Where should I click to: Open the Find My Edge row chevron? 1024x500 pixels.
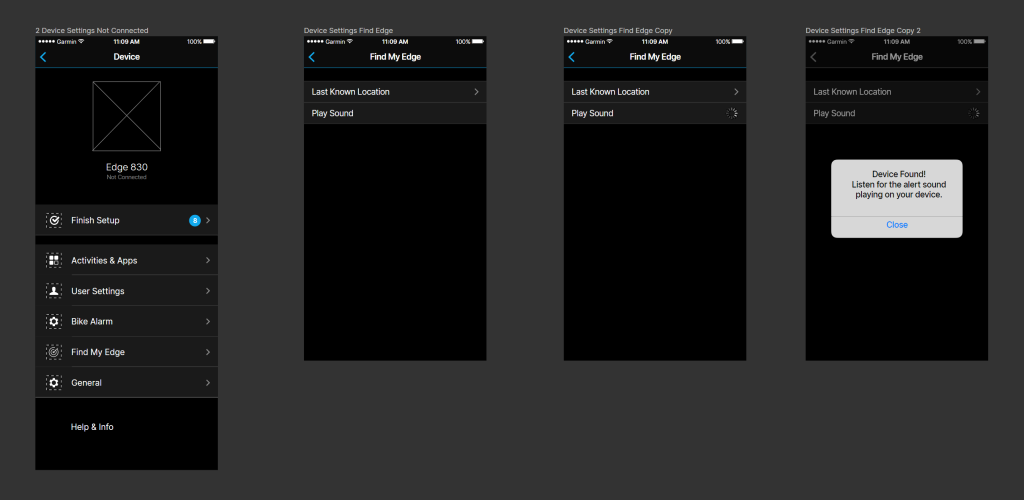point(208,352)
